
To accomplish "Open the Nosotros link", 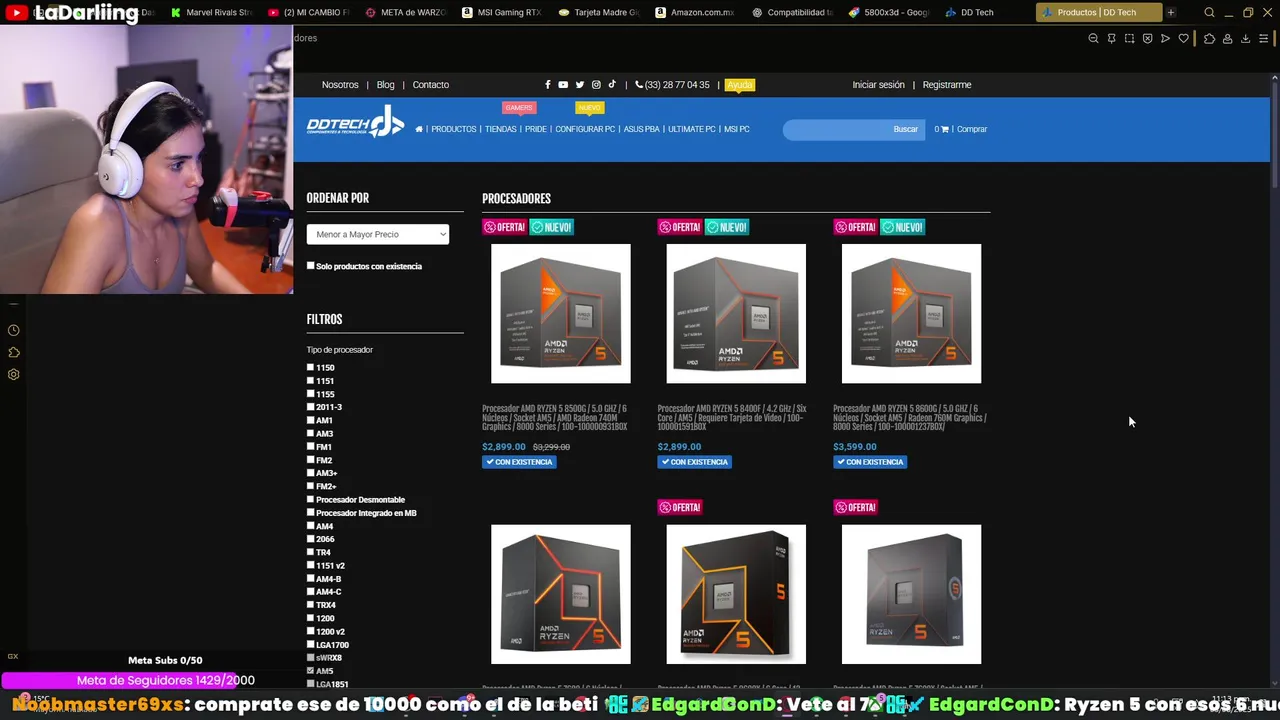I will (340, 85).
